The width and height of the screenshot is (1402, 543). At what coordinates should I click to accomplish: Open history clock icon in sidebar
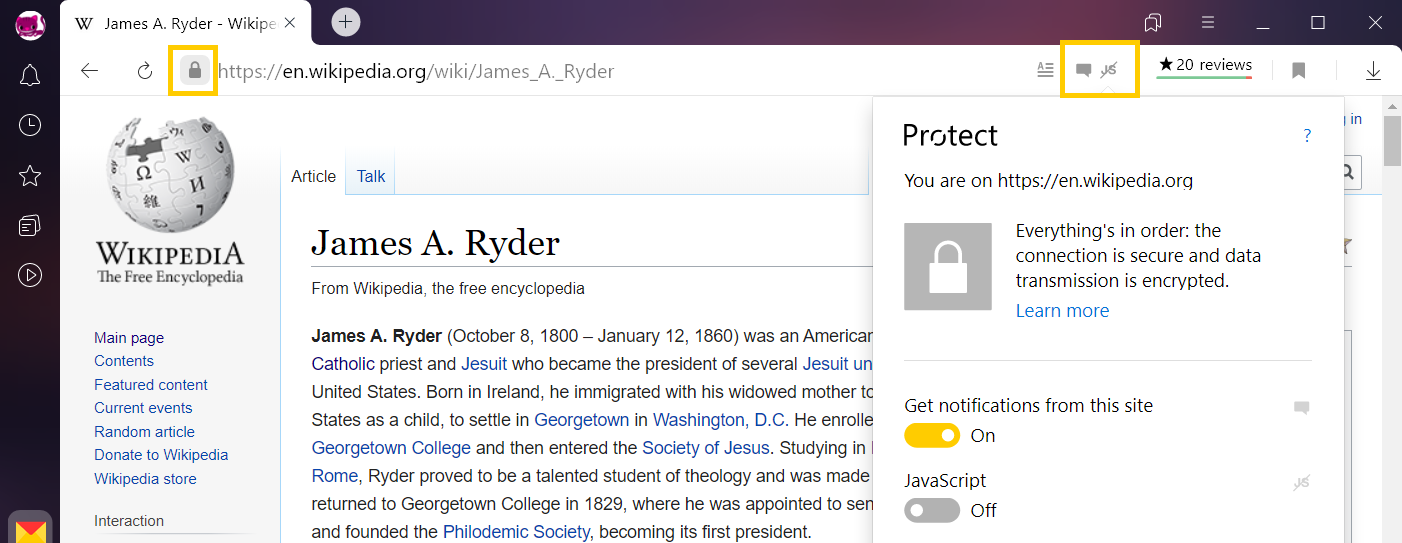[x=30, y=125]
